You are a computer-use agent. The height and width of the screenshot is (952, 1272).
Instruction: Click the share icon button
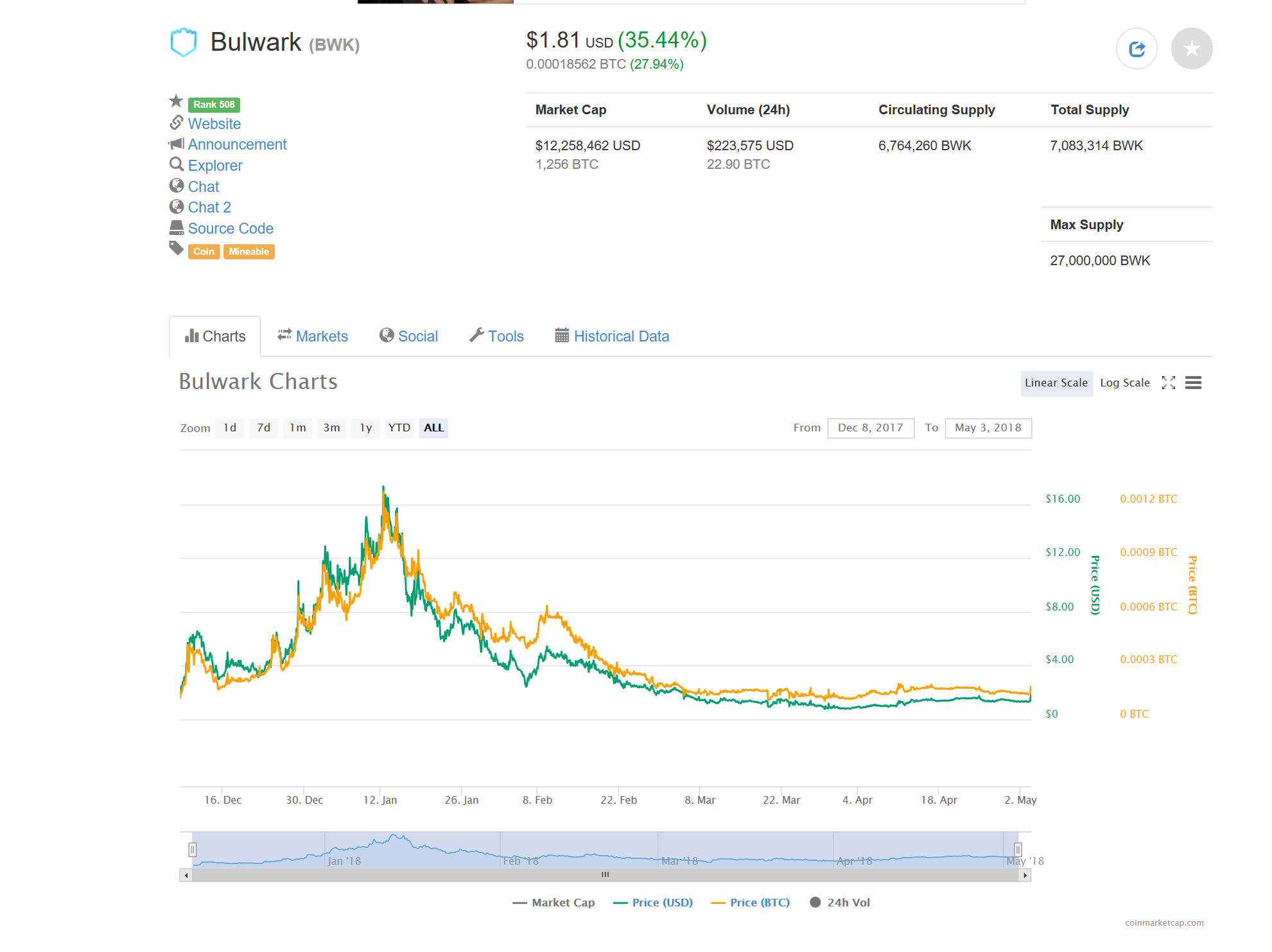pyautogui.click(x=1137, y=49)
